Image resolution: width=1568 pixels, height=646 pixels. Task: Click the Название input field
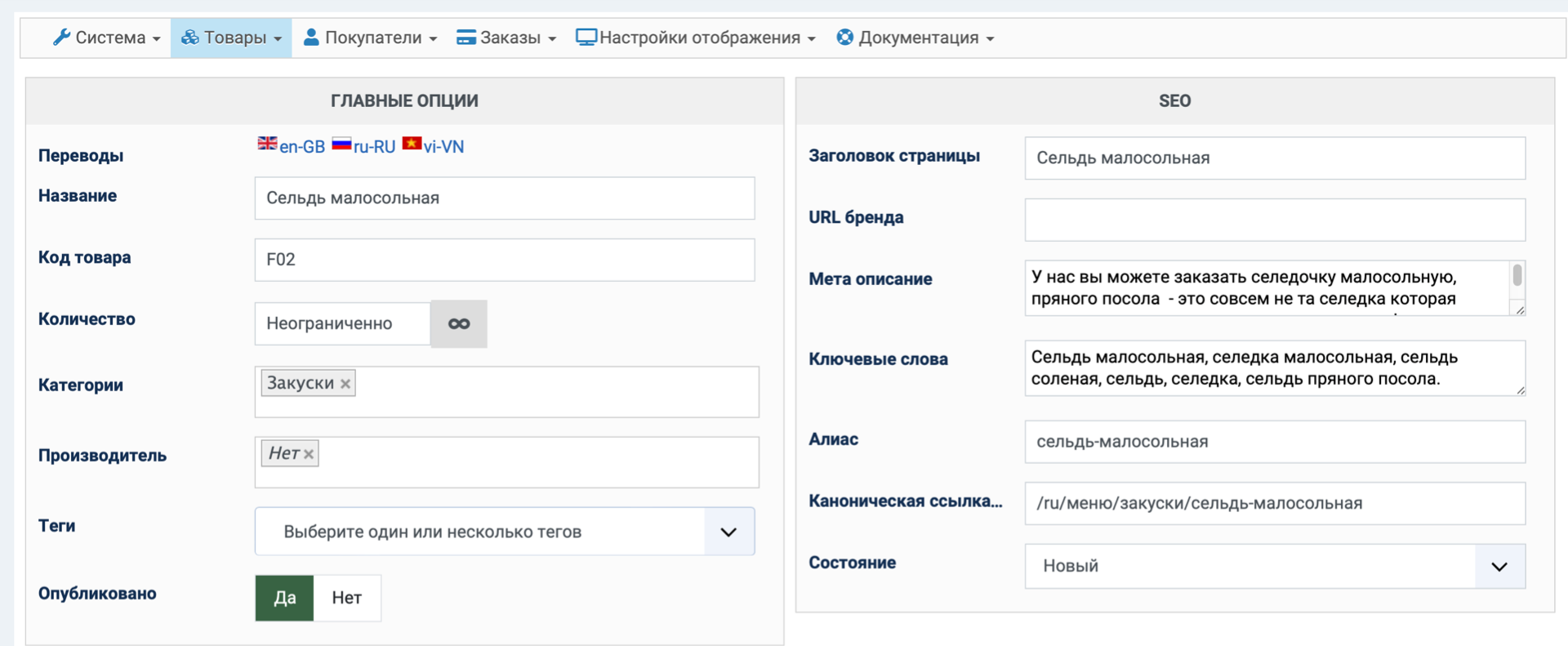tap(504, 198)
